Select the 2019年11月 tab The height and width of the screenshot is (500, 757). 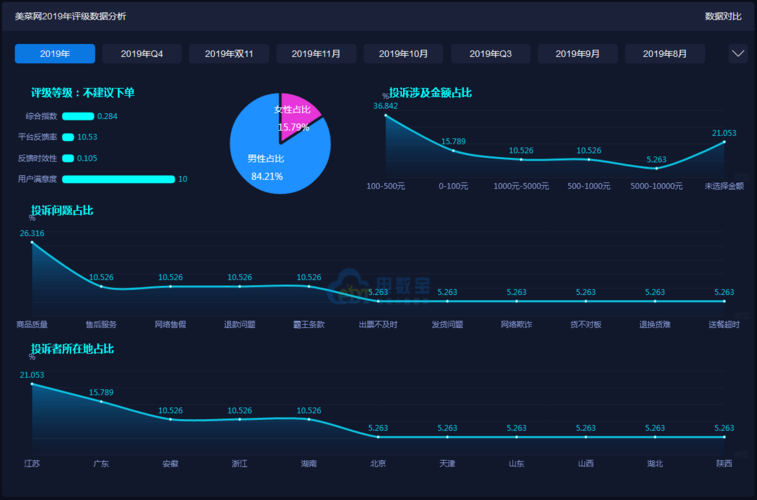pos(316,54)
